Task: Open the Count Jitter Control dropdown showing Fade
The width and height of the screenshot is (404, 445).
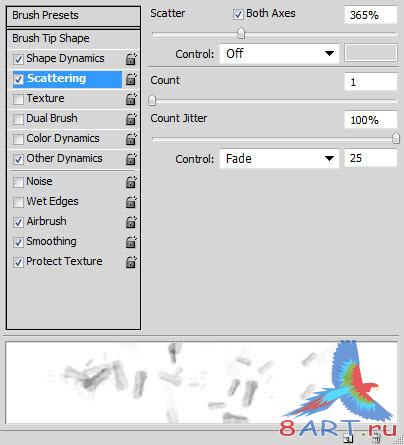Action: coord(279,159)
